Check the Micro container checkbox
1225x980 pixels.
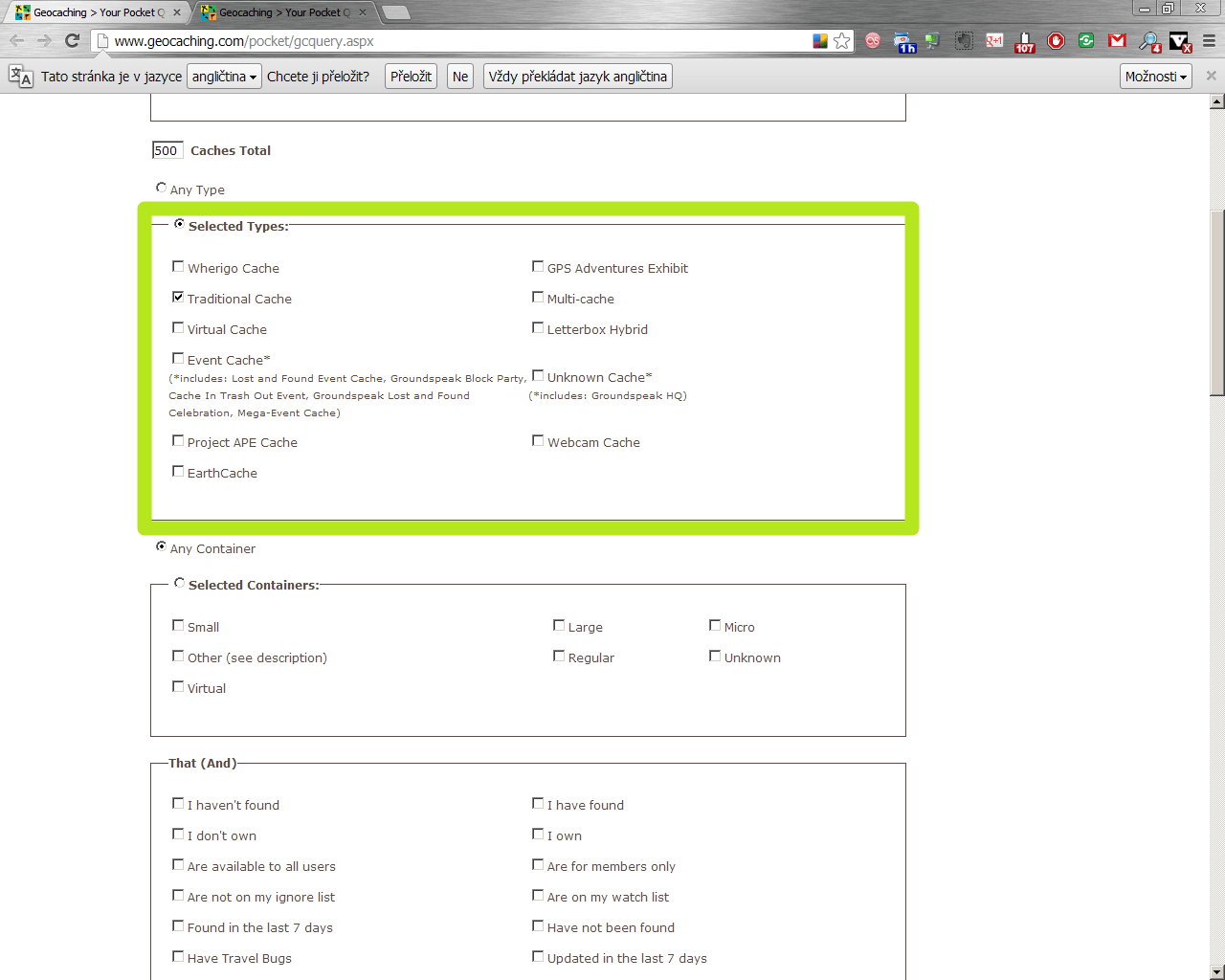[715, 625]
